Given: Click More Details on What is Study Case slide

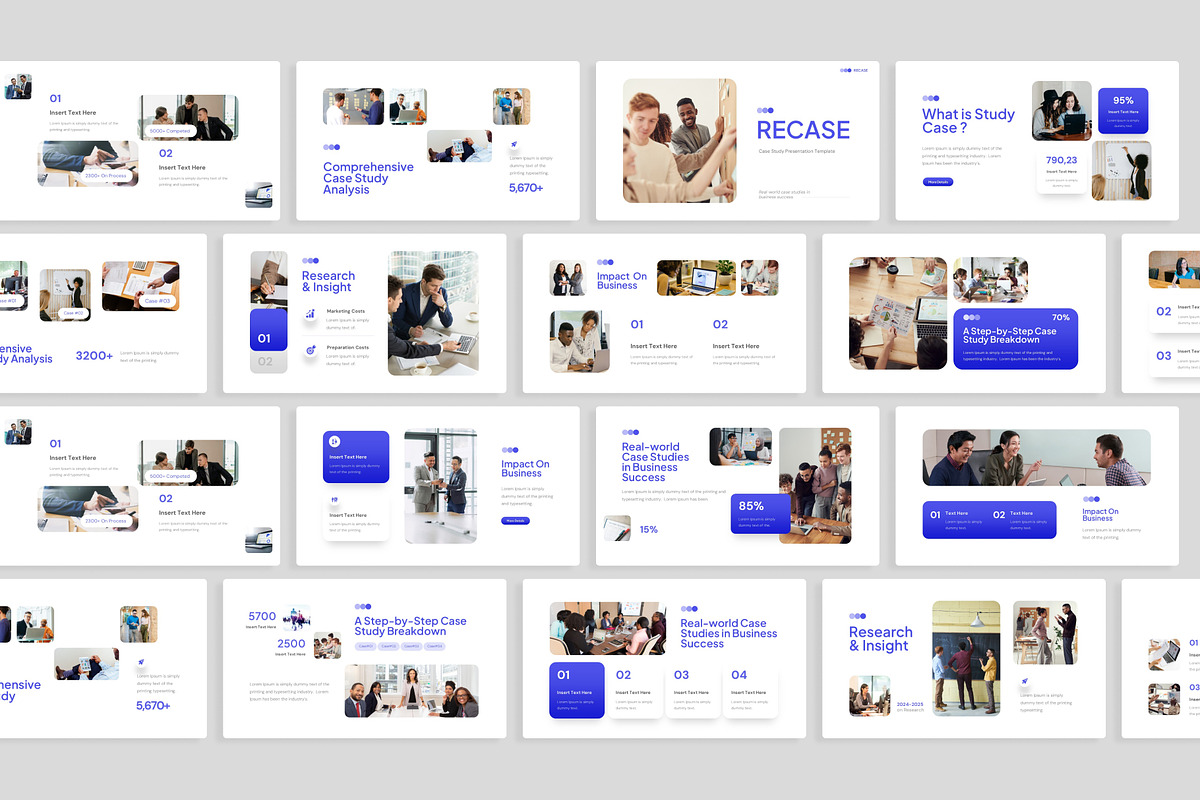Looking at the screenshot, I should [x=937, y=182].
